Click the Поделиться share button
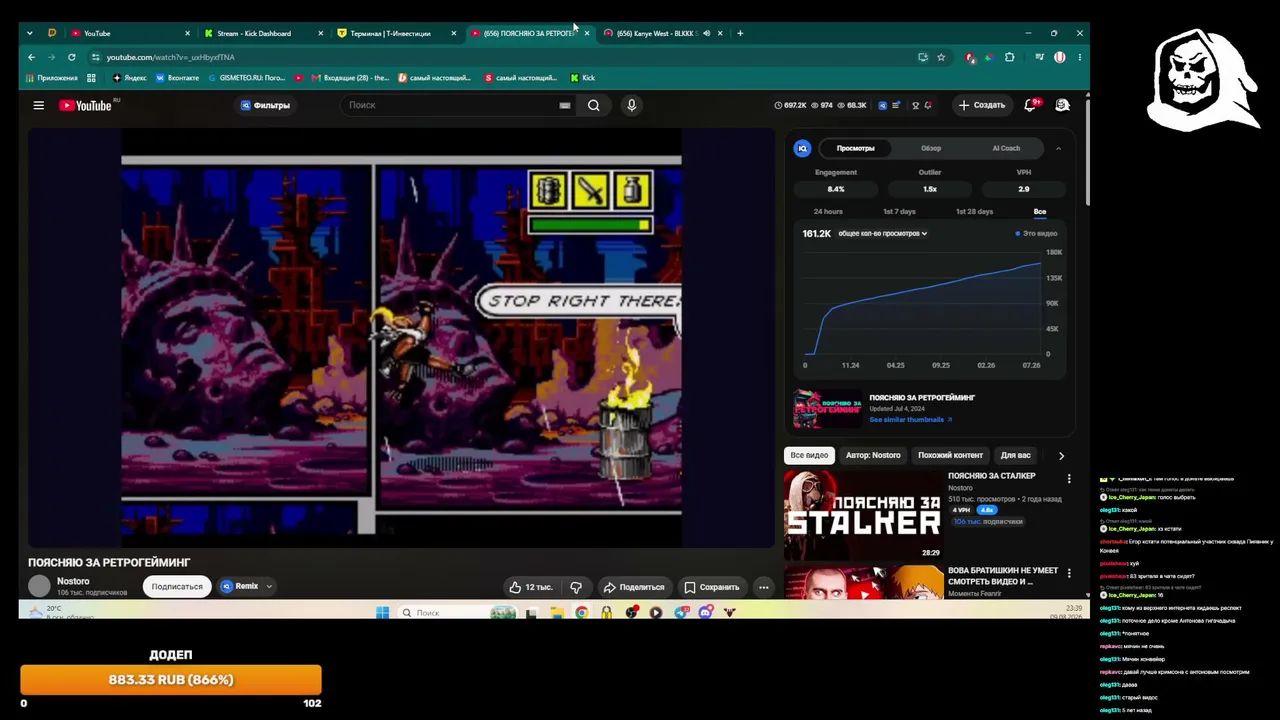The height and width of the screenshot is (720, 1280). [634, 587]
